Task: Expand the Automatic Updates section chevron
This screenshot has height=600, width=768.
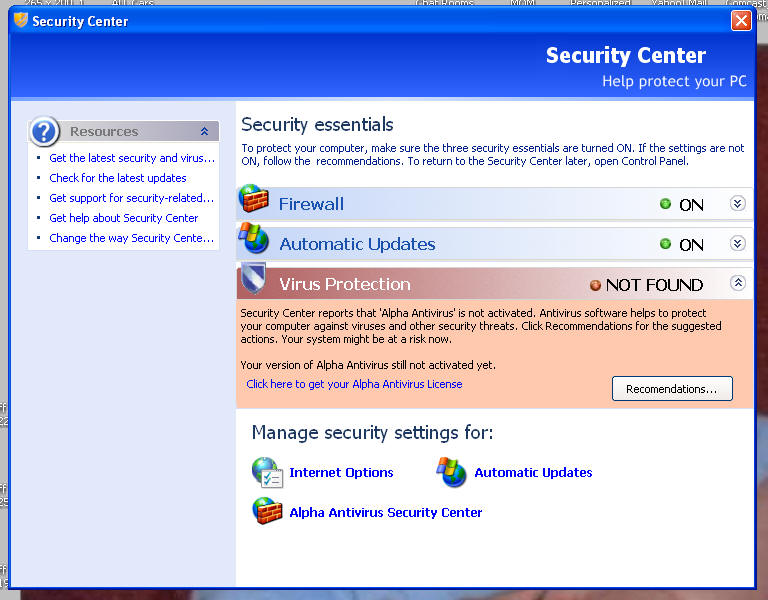Action: [738, 243]
